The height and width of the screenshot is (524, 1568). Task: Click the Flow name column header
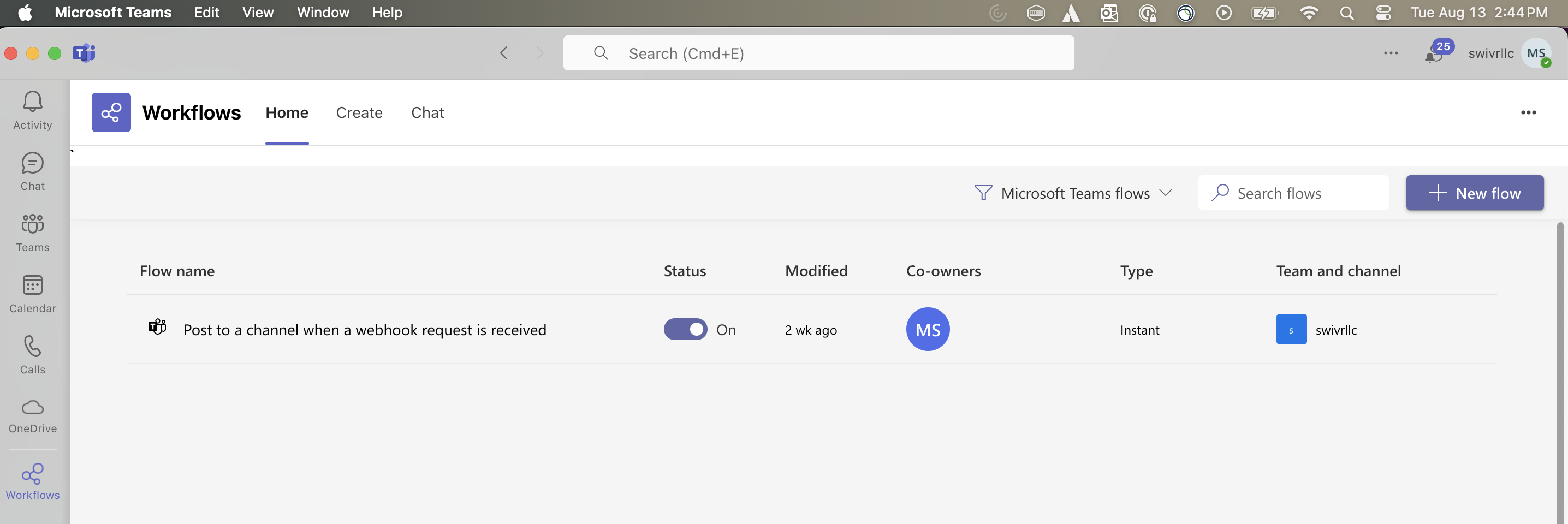click(177, 271)
